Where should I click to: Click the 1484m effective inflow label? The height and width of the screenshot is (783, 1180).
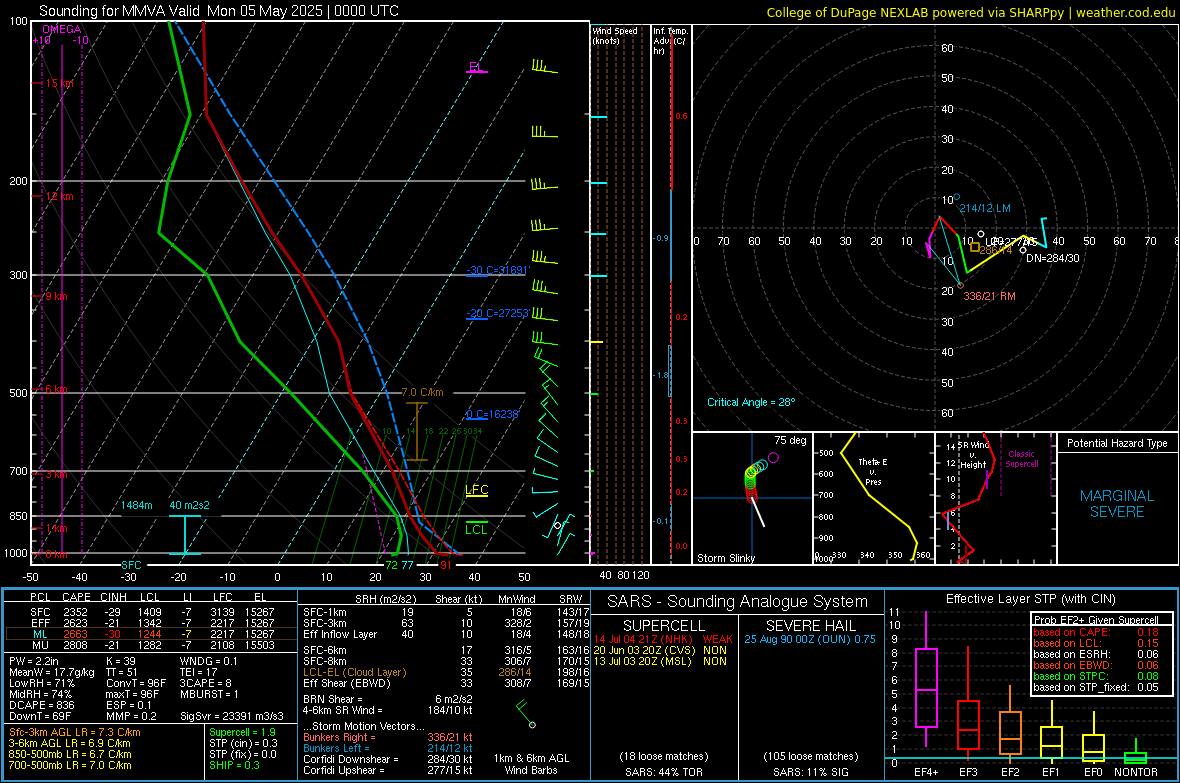[x=137, y=505]
